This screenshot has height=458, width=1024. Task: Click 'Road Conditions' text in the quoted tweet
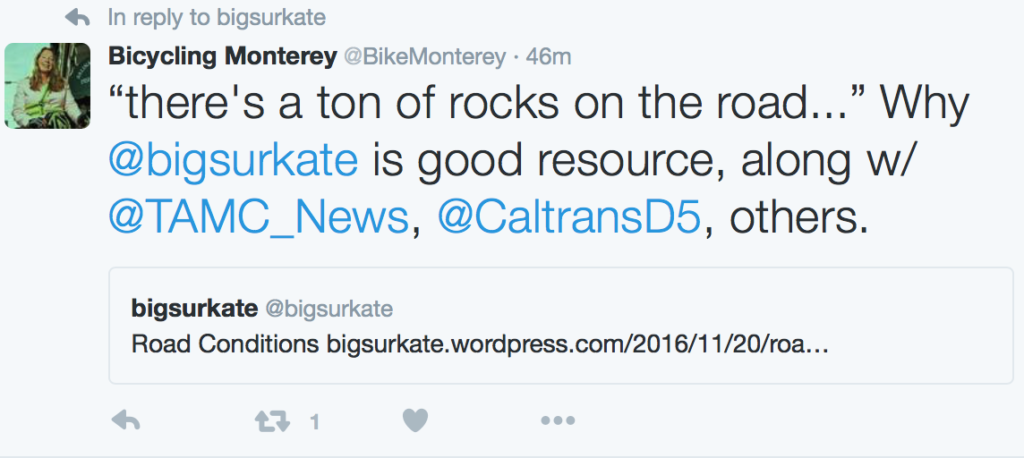tap(225, 344)
